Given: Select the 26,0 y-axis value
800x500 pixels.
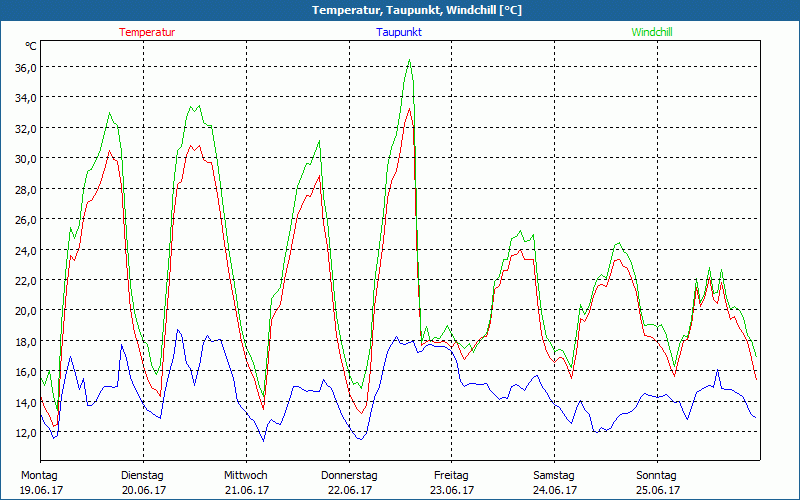Looking at the screenshot, I should point(26,220).
